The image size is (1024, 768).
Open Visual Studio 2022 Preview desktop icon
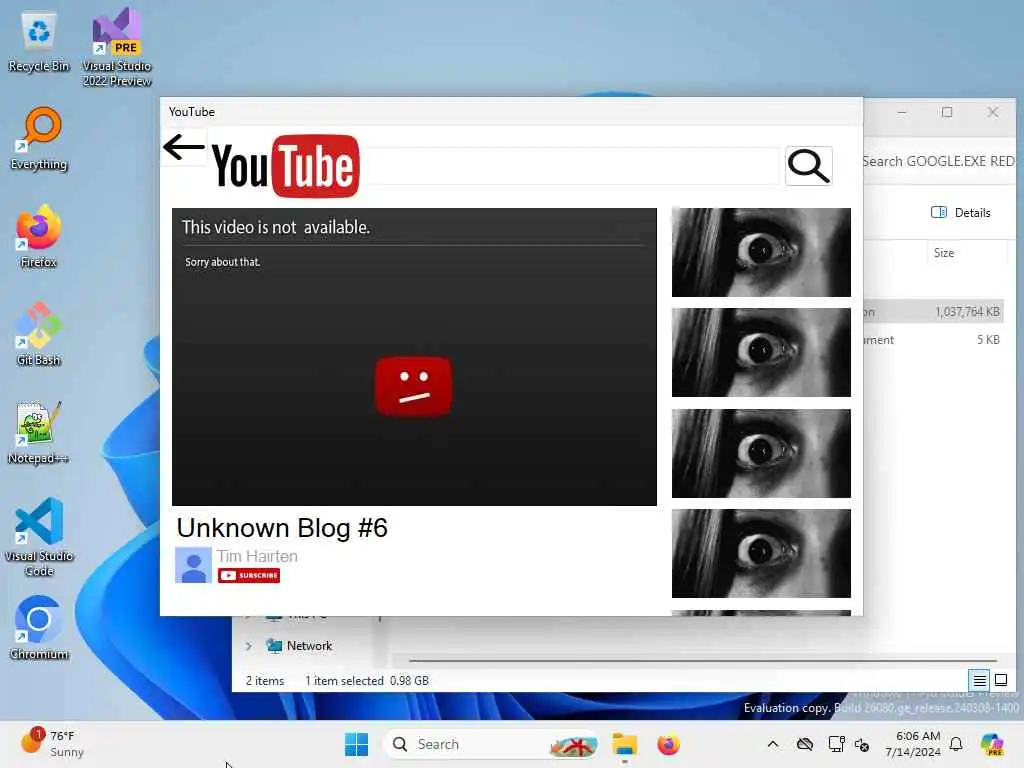tap(117, 47)
